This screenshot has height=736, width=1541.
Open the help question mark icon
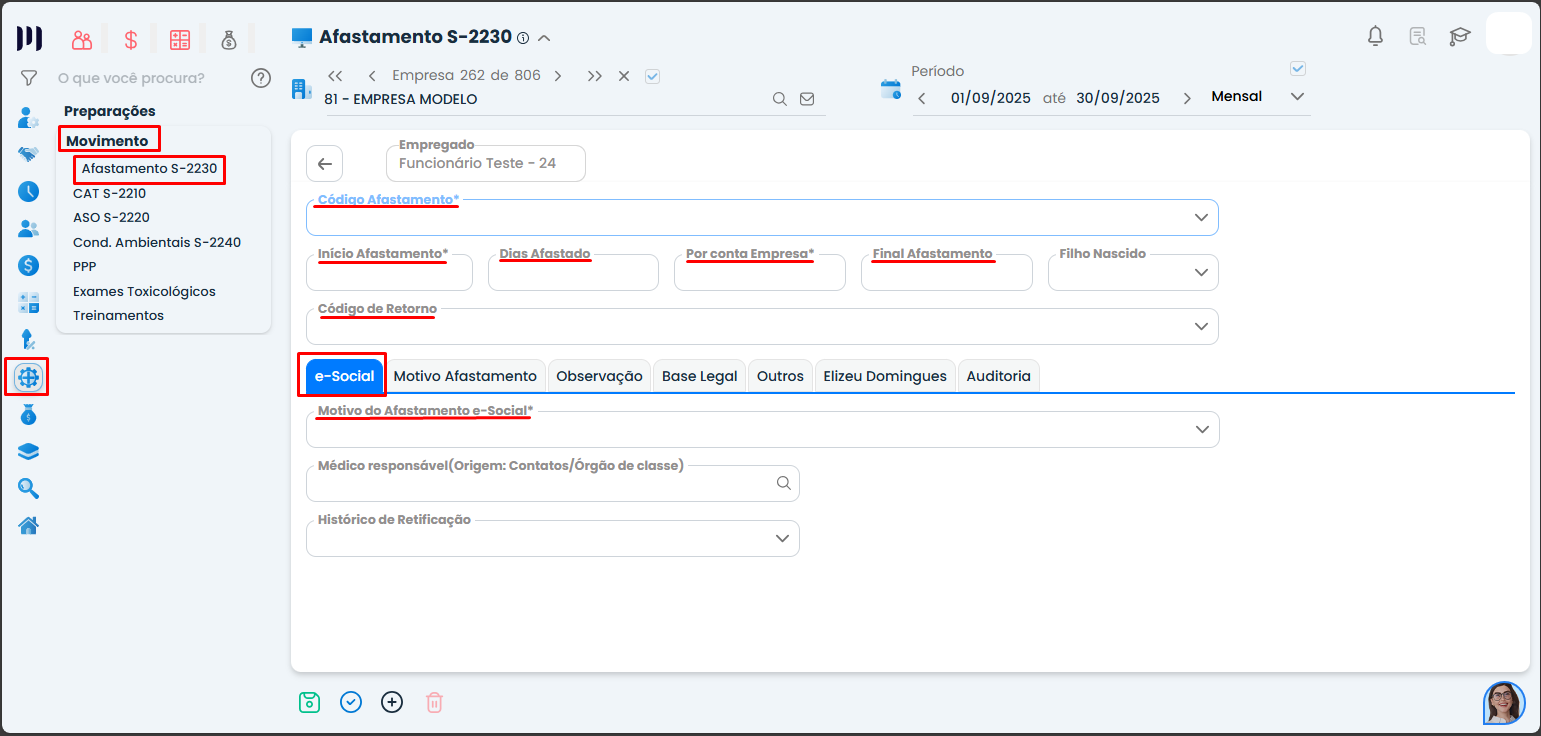261,78
